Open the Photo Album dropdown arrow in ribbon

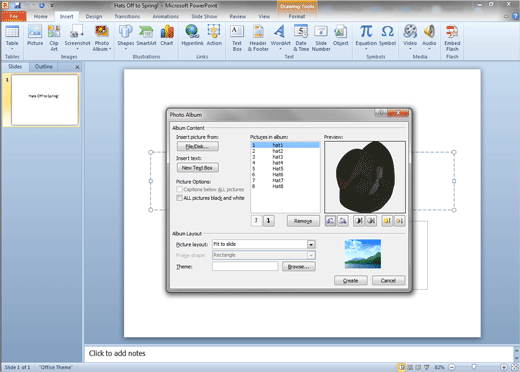(110, 49)
